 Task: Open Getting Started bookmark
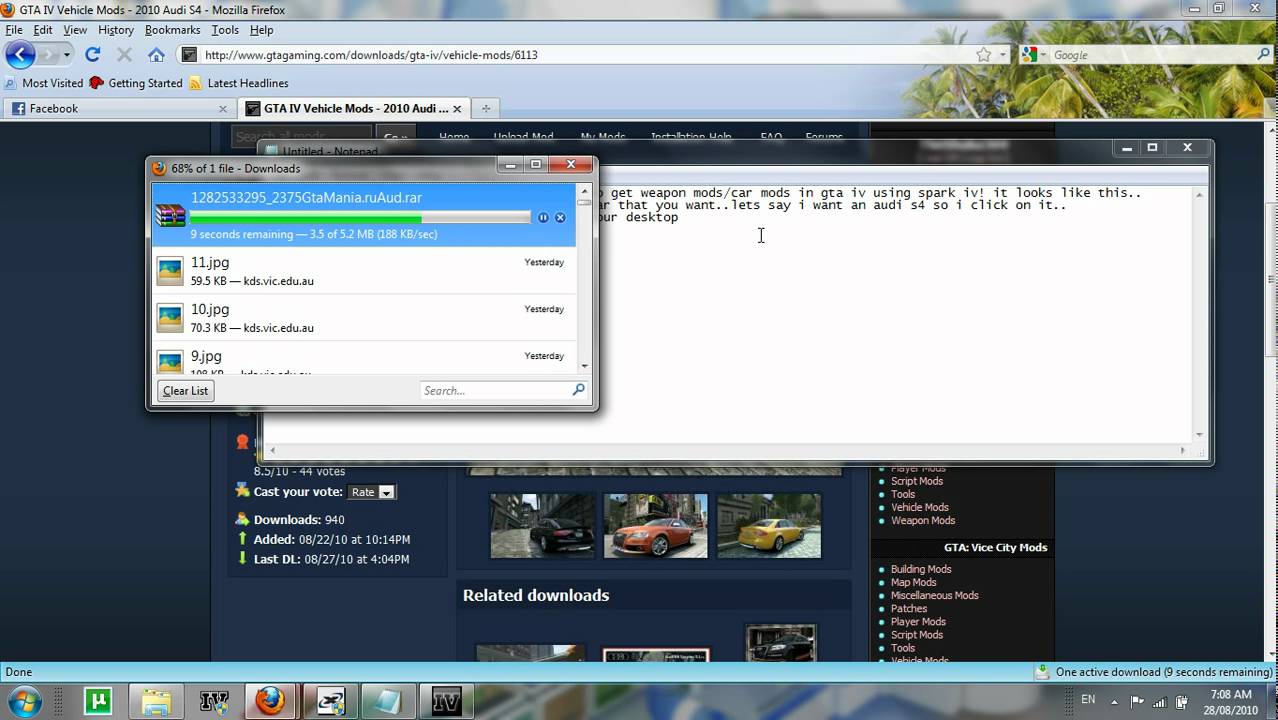136,83
